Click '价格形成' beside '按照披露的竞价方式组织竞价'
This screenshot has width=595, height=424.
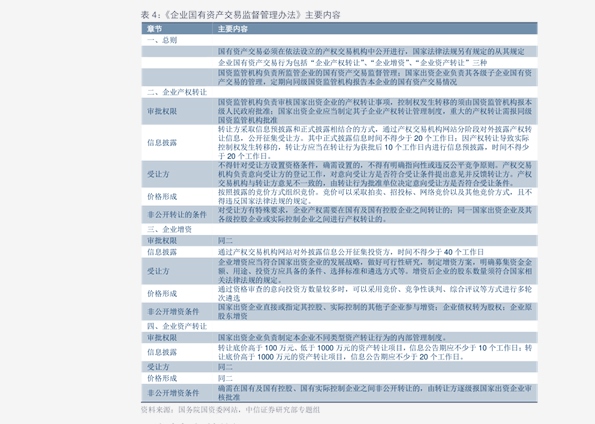[162, 197]
